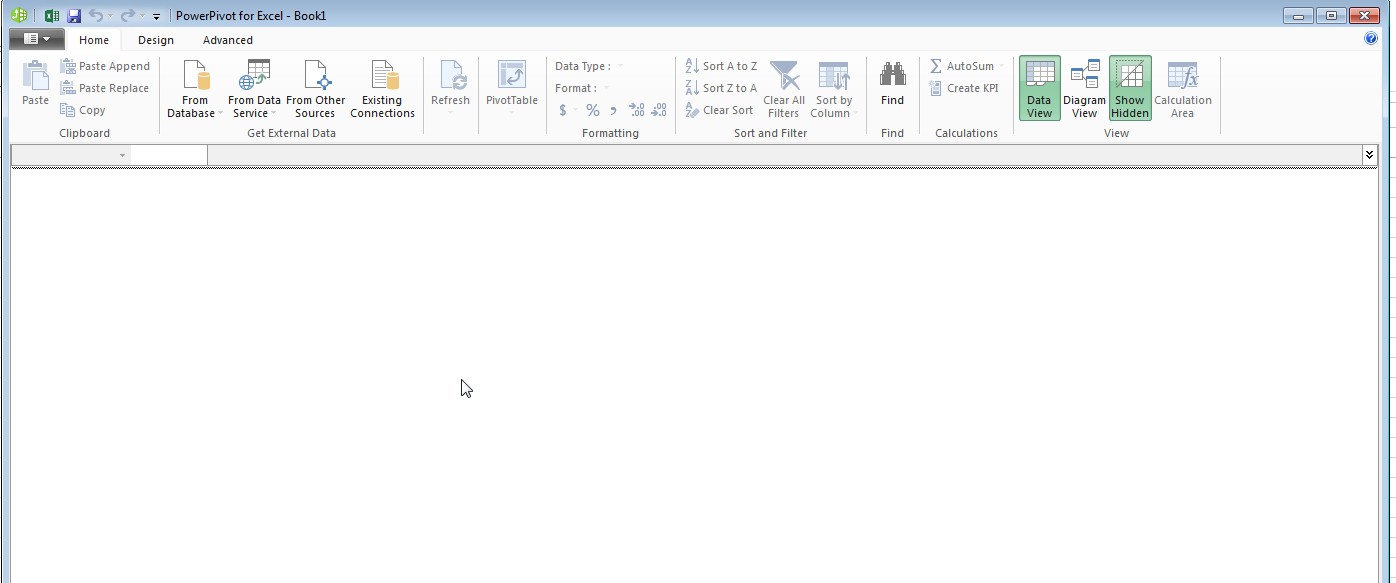Click the PowerPivot application icon in title bar
This screenshot has height=583, width=1396.
[x=18, y=15]
